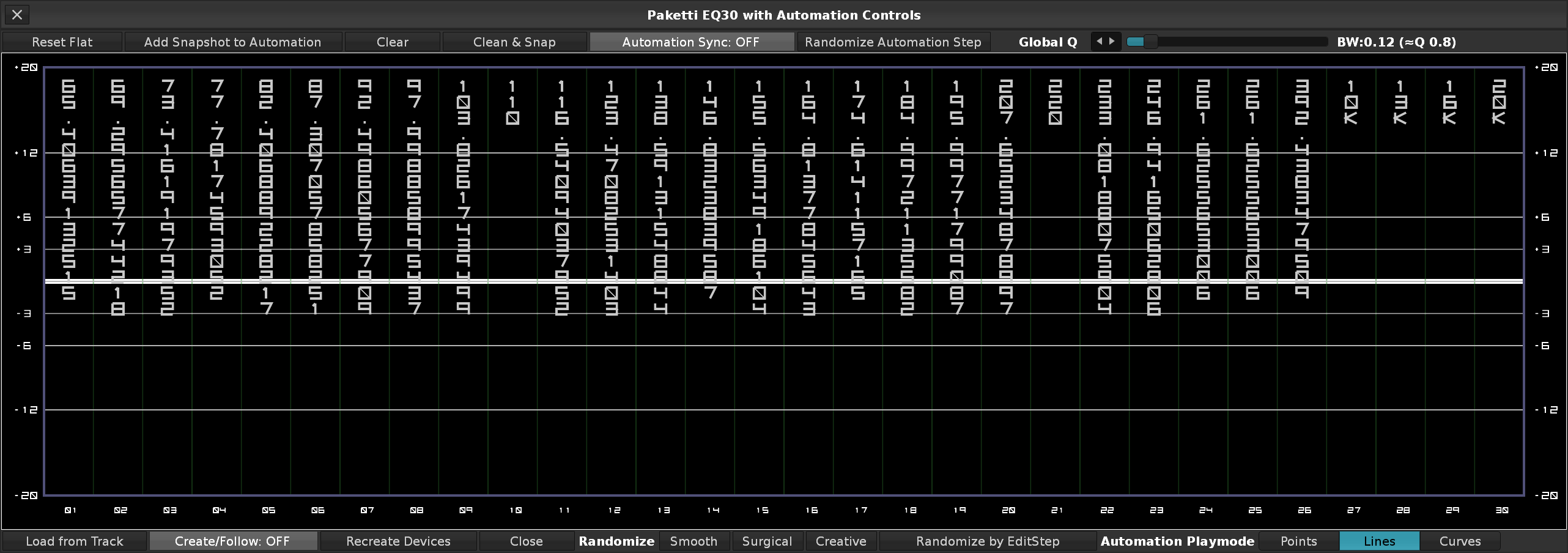Click the -12 dB scale label on right
Screen dimensions: 1568x553
click(1545, 410)
